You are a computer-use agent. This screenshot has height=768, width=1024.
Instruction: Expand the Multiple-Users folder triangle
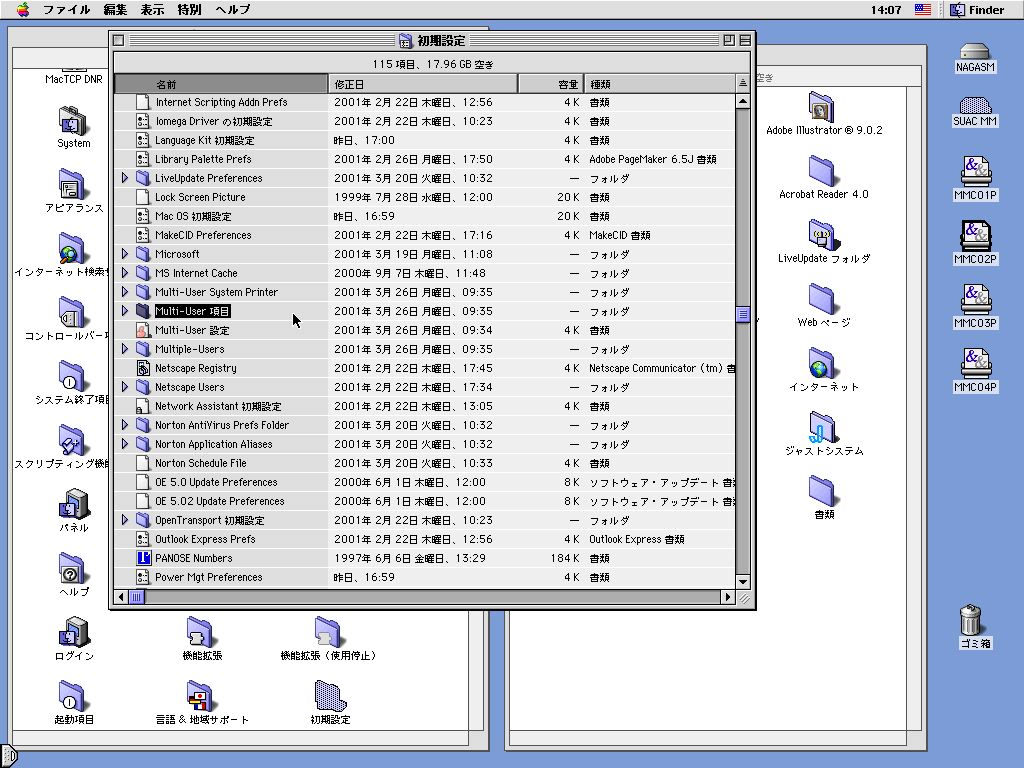coord(125,349)
